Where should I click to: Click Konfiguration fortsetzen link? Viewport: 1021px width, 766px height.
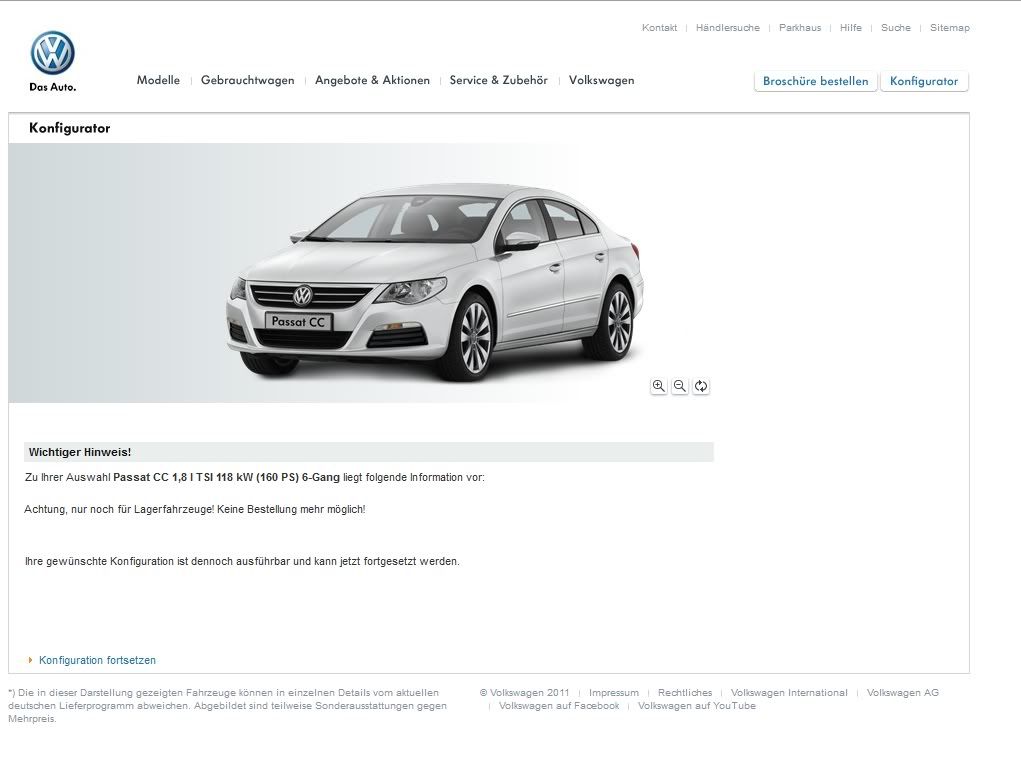click(97, 660)
